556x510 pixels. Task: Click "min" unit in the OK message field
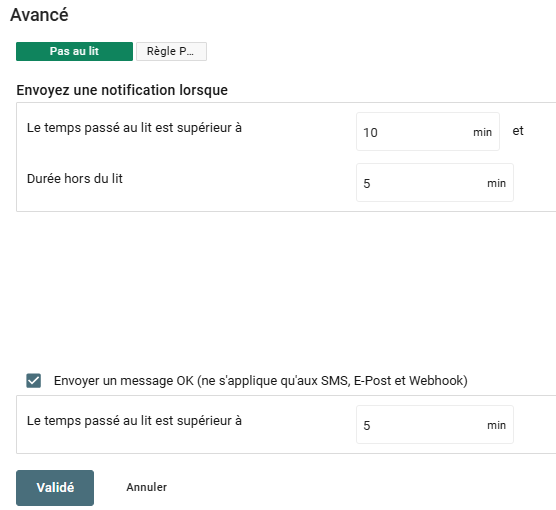496,425
